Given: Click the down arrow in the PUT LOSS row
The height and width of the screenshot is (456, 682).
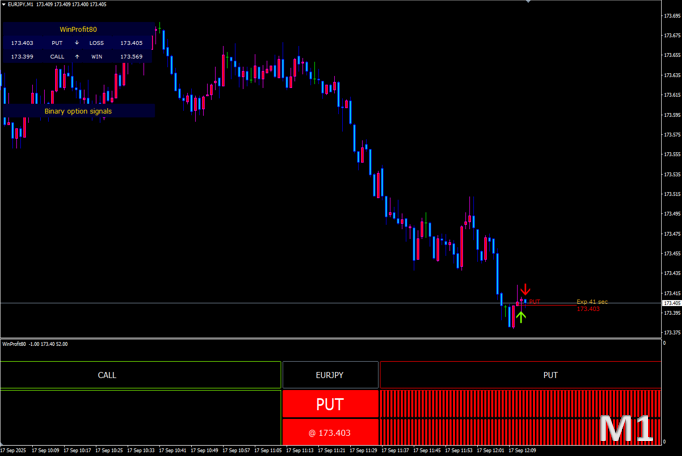Looking at the screenshot, I should click(77, 43).
